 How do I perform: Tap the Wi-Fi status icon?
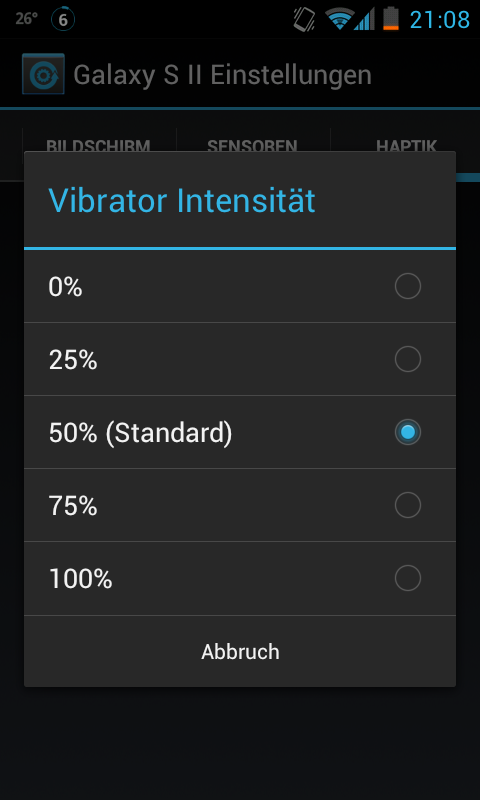click(x=340, y=19)
